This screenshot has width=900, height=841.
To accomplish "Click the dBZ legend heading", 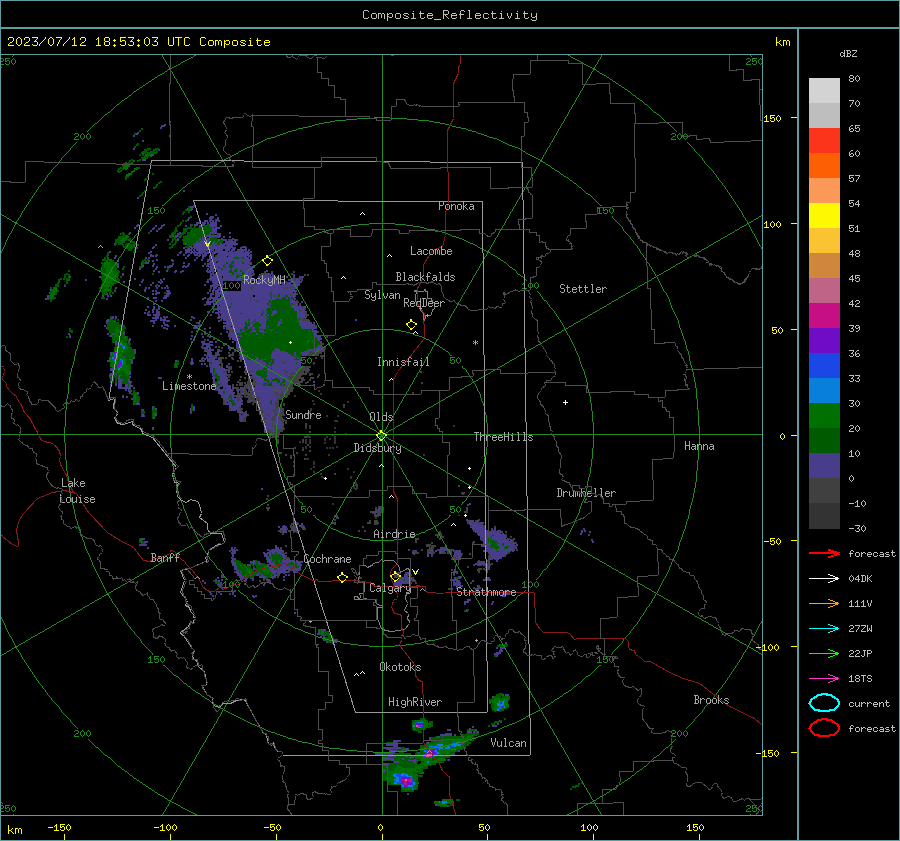I will point(848,53).
